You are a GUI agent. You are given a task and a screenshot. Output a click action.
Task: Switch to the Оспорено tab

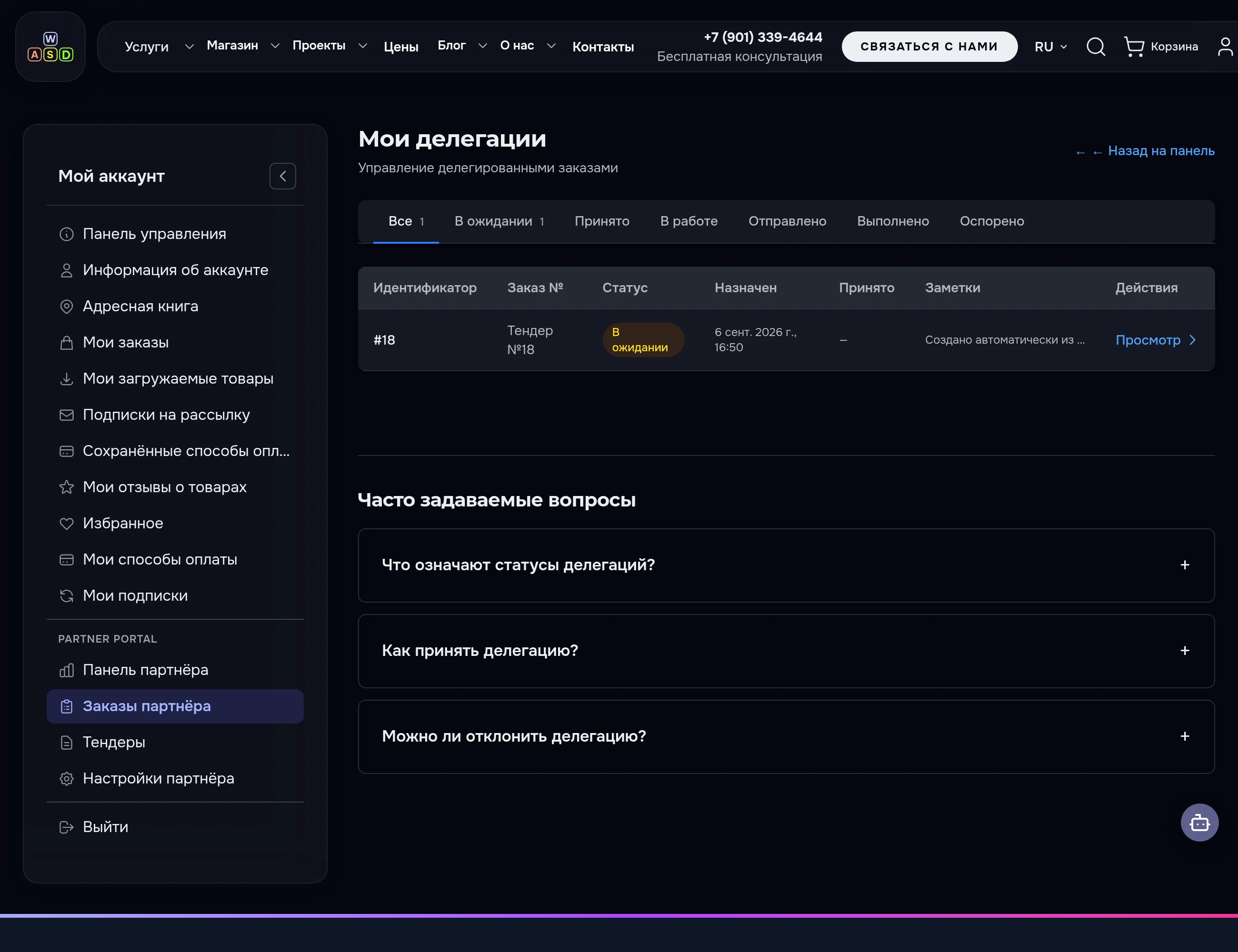pos(991,221)
